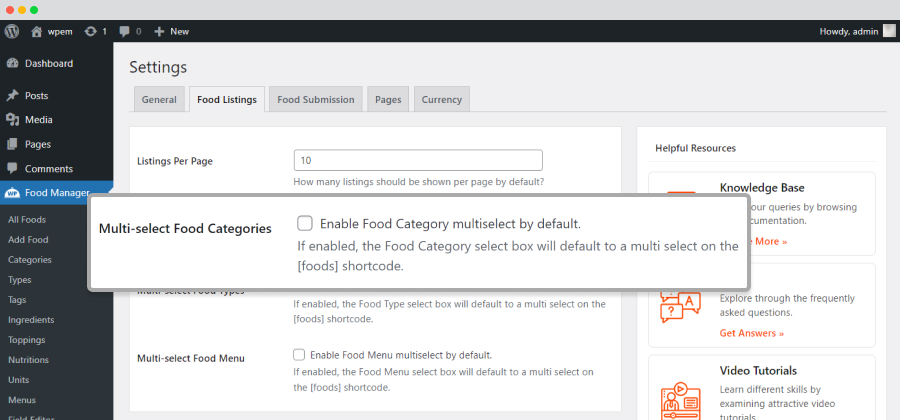Switch to the Pages settings tab
The width and height of the screenshot is (900, 420).
click(x=388, y=100)
